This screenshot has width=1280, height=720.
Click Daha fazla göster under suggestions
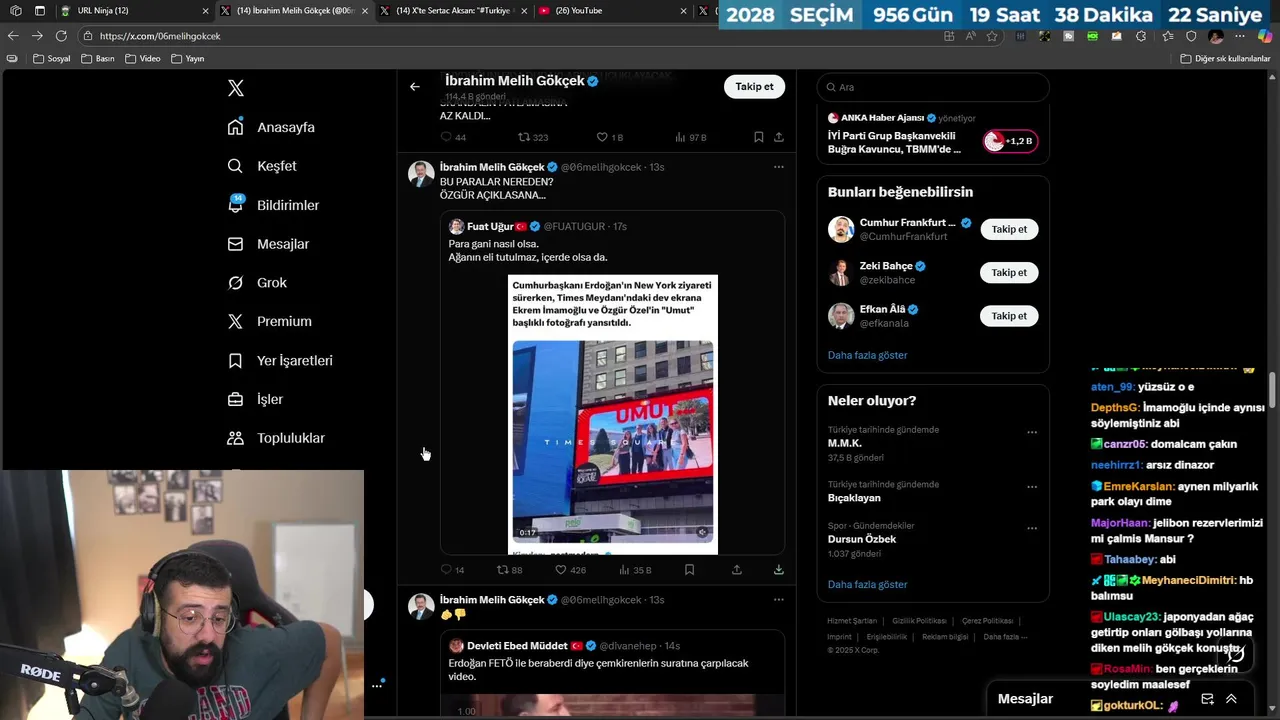867,355
